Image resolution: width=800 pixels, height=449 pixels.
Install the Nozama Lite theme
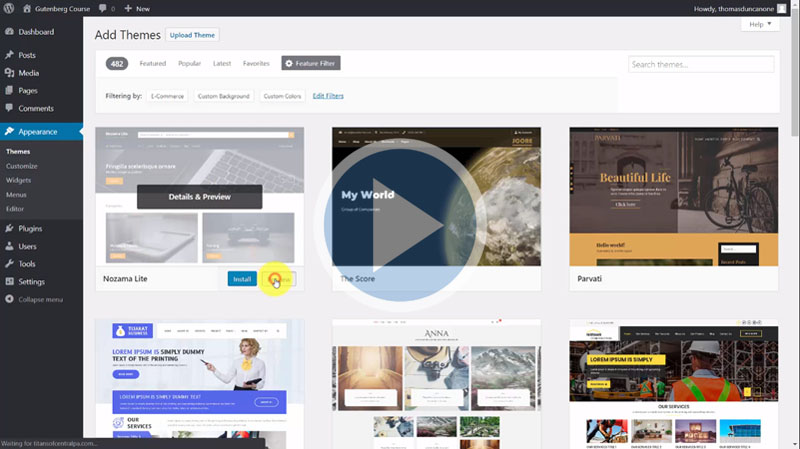pyautogui.click(x=242, y=279)
